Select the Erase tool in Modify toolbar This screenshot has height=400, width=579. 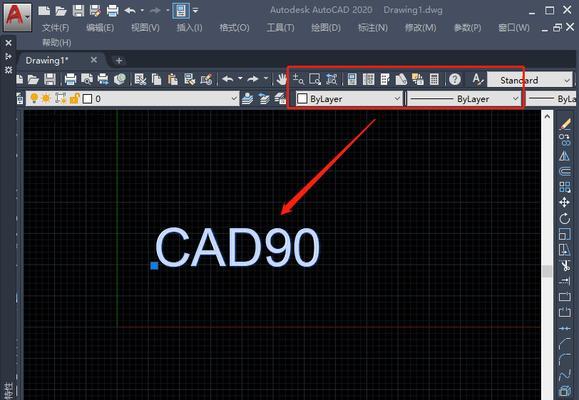pyautogui.click(x=565, y=124)
